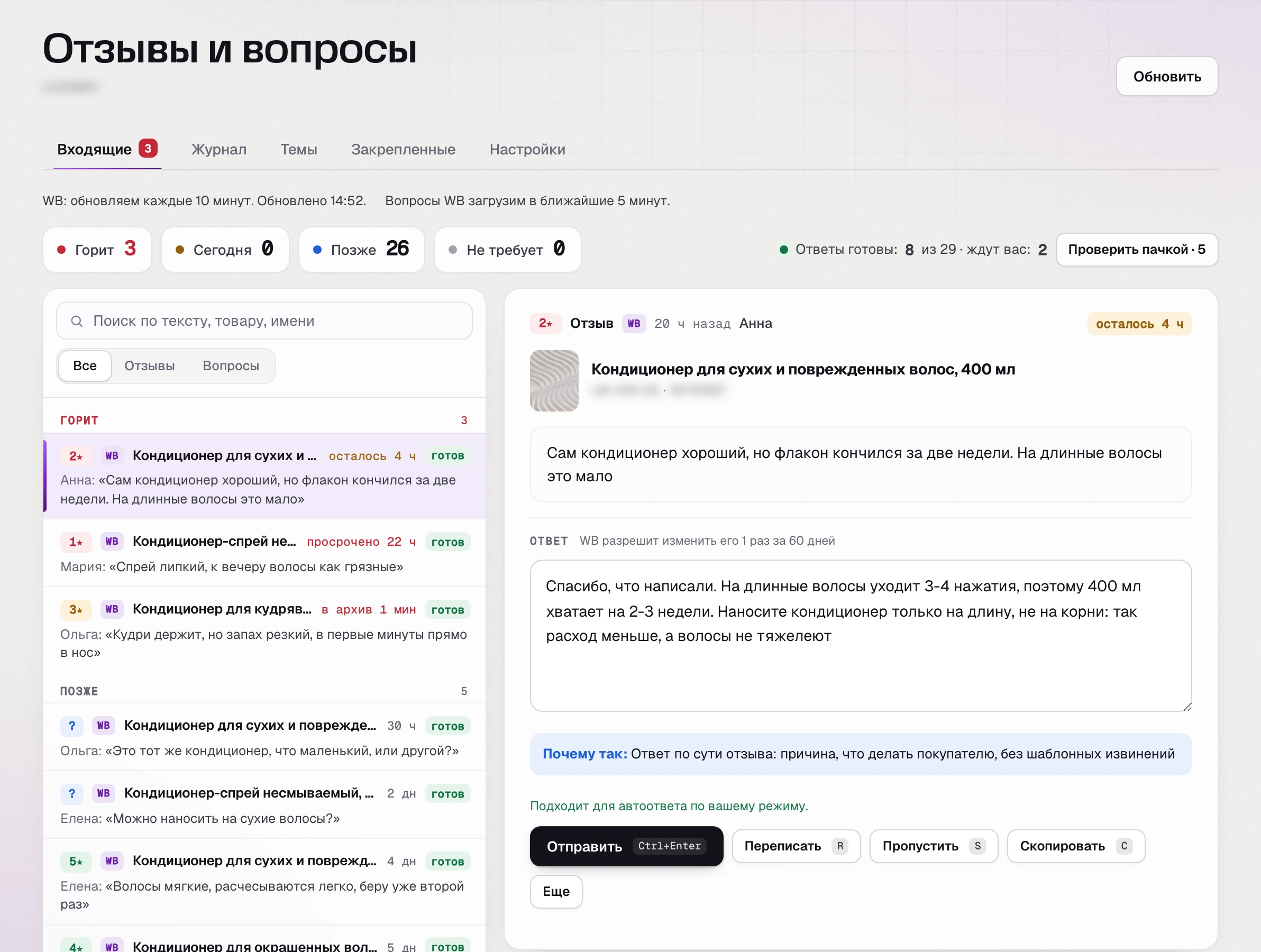Click inside the reply text area
1261x952 pixels.
860,635
